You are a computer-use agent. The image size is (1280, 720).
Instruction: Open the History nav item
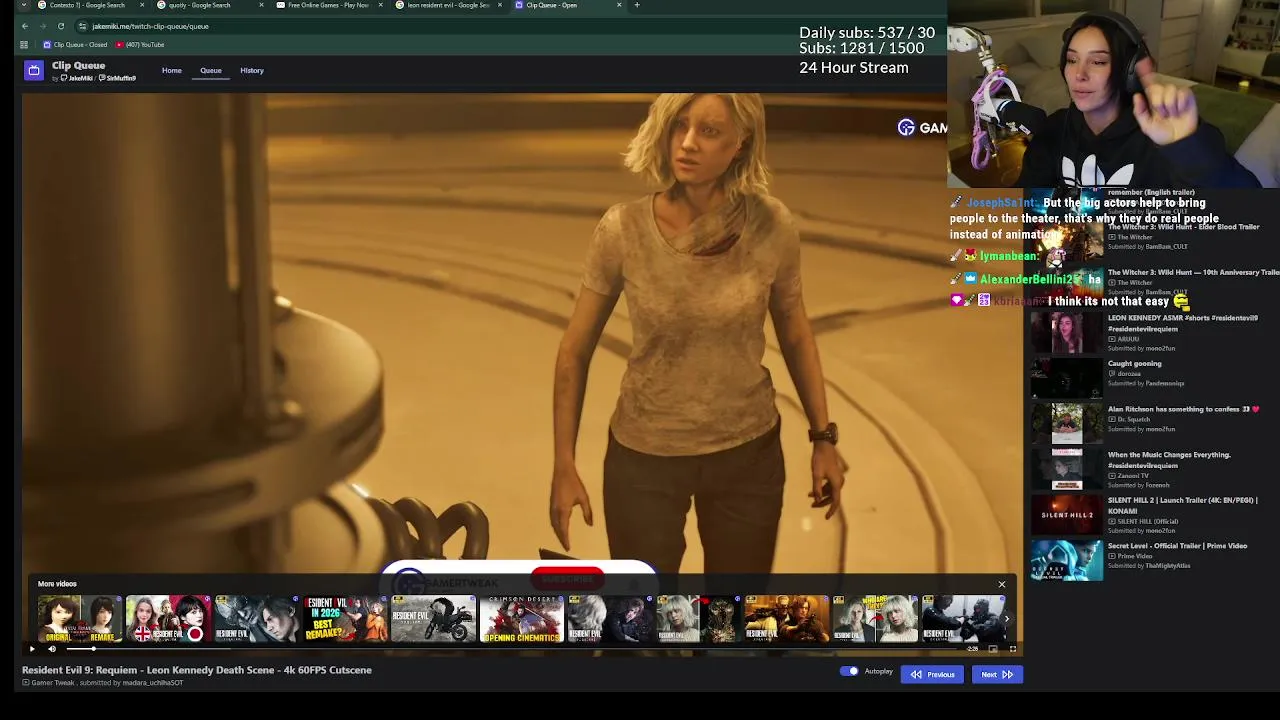[252, 71]
